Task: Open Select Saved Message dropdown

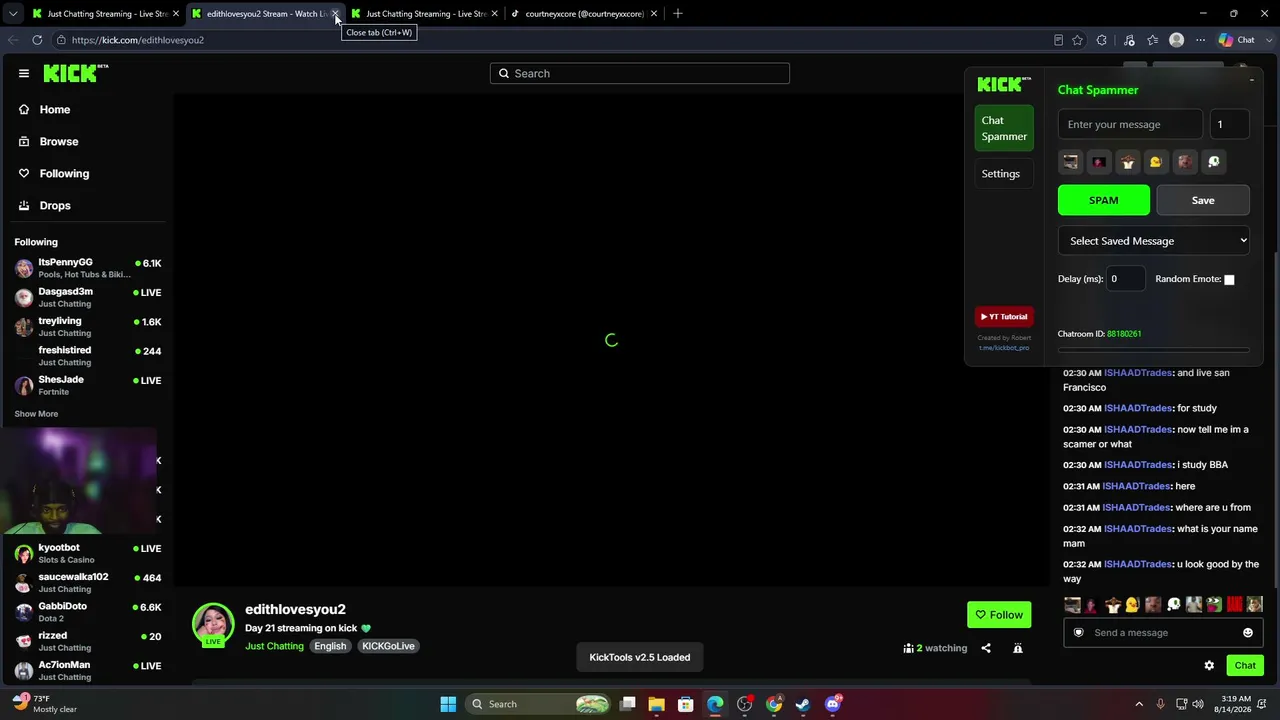Action: [1154, 240]
